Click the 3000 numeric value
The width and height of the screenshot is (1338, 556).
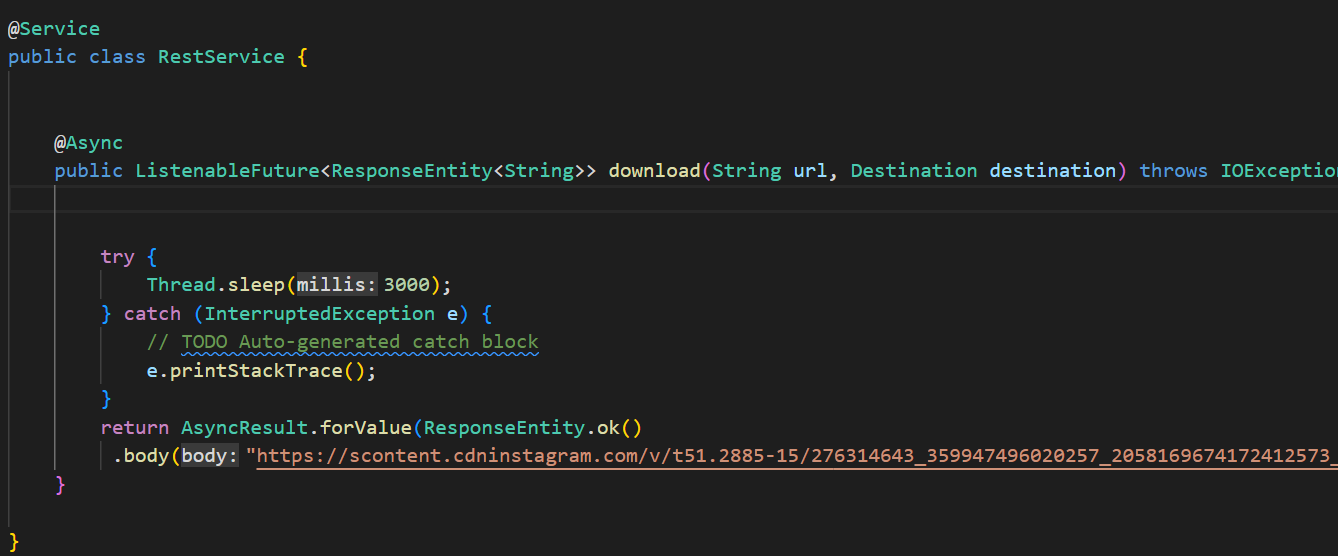(x=406, y=285)
